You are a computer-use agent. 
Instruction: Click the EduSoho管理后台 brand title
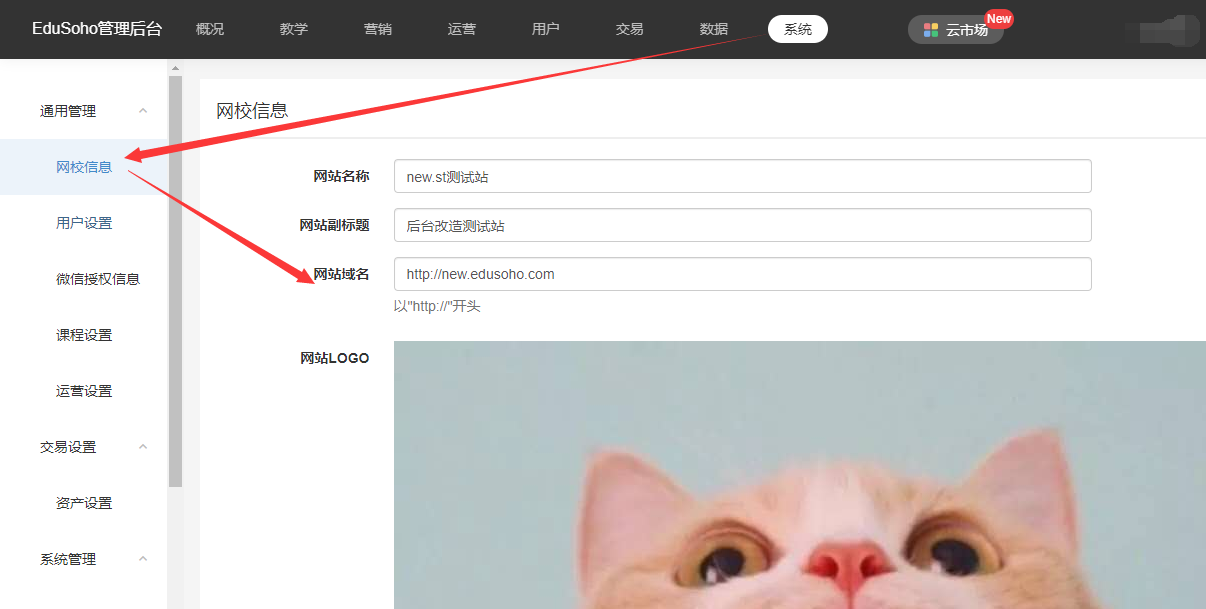[97, 29]
